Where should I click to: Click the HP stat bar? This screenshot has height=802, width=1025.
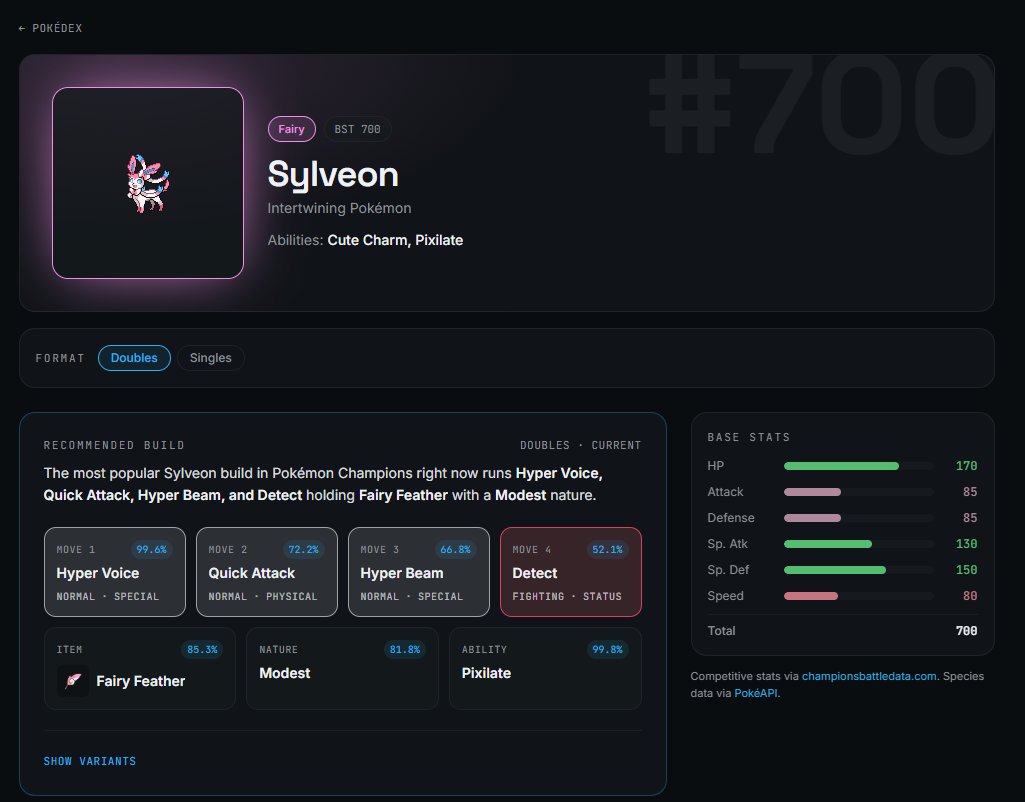click(858, 466)
